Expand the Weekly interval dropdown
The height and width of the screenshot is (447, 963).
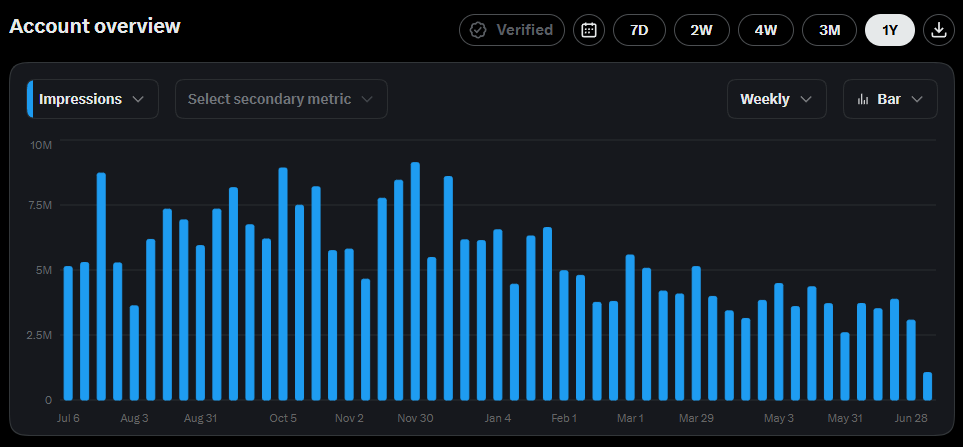point(777,99)
